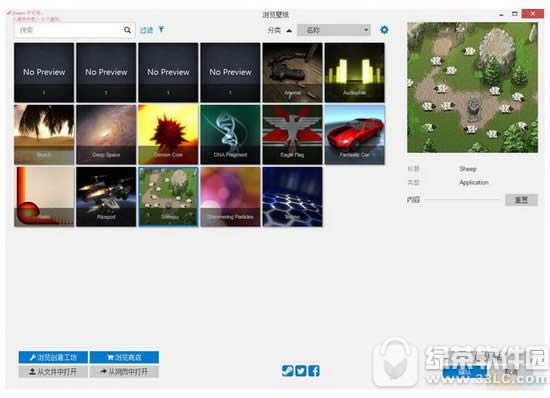Viewport: 550px width, 398px height.
Task: Browse the Workshop with the wrench button
Action: click(x=53, y=357)
